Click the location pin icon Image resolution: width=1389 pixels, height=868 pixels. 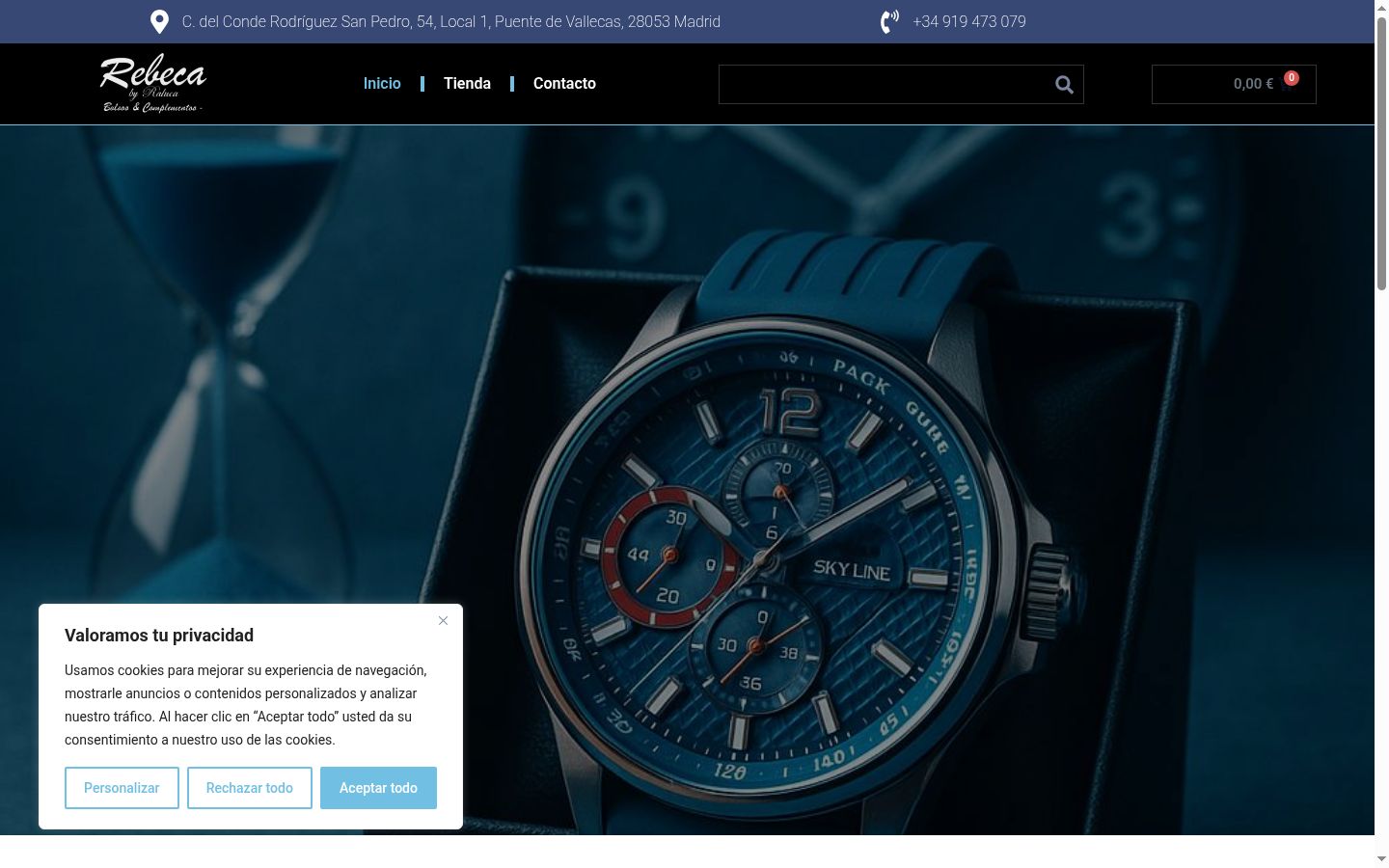point(160,21)
